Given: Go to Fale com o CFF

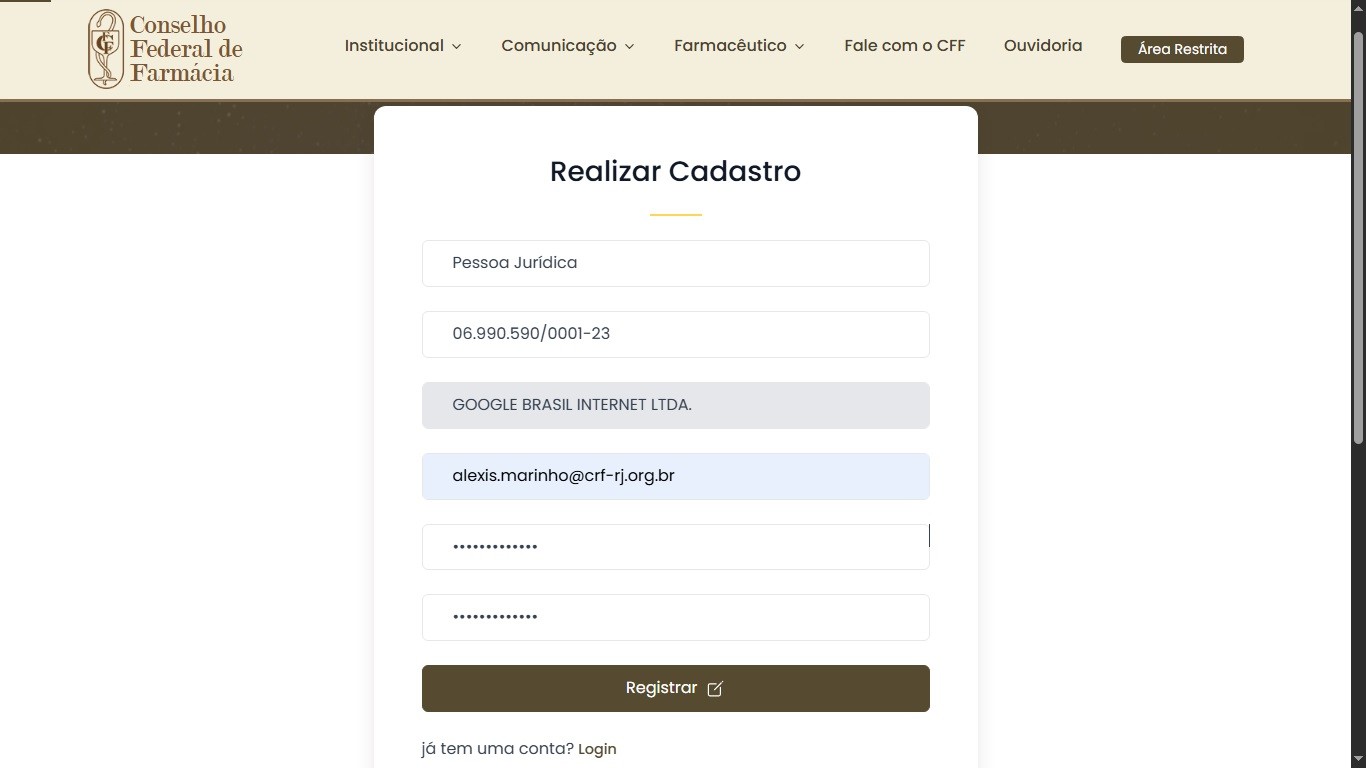Looking at the screenshot, I should click(904, 46).
